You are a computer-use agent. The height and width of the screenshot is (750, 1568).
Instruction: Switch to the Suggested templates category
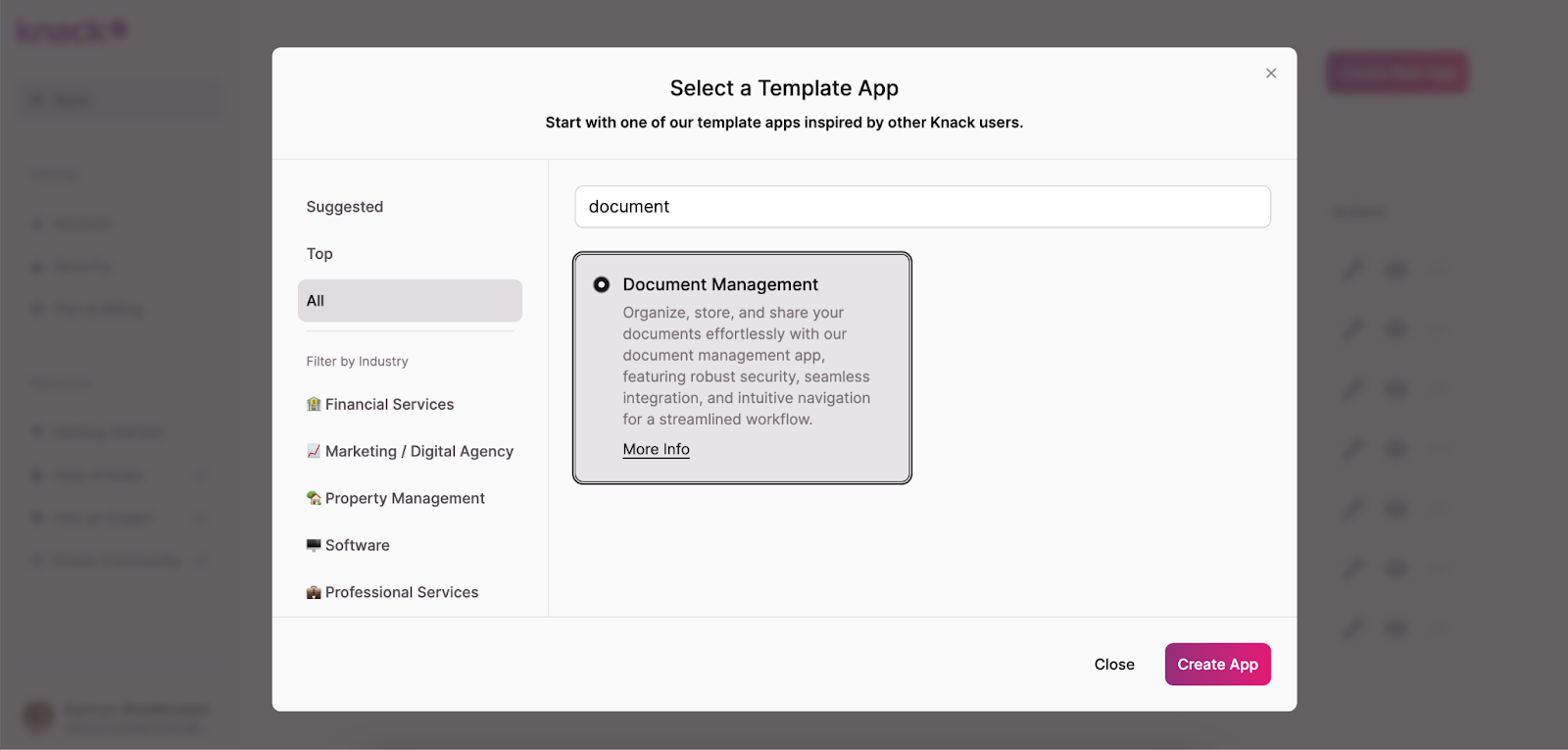coord(345,207)
